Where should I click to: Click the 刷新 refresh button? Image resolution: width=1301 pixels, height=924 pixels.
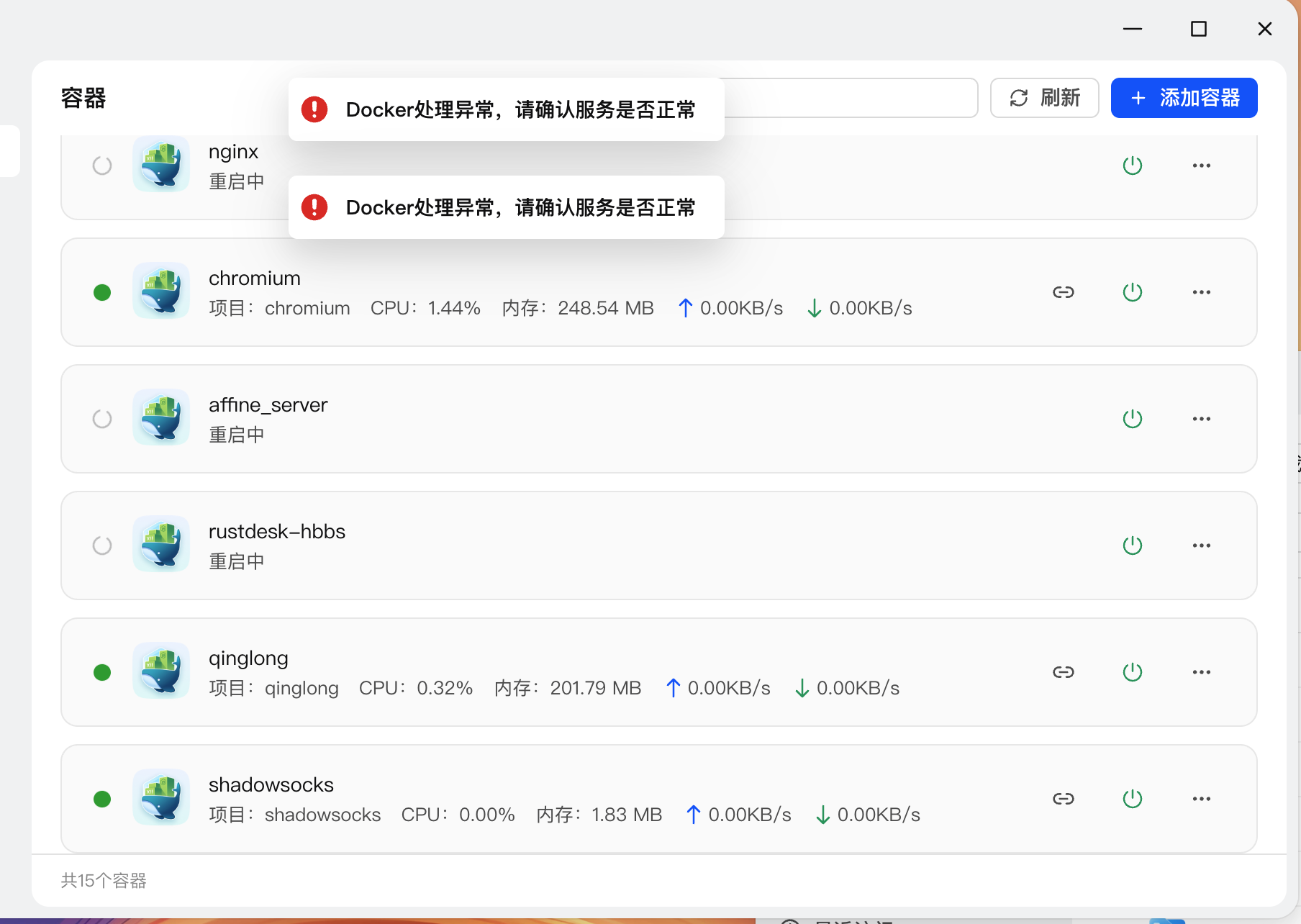tap(1044, 98)
